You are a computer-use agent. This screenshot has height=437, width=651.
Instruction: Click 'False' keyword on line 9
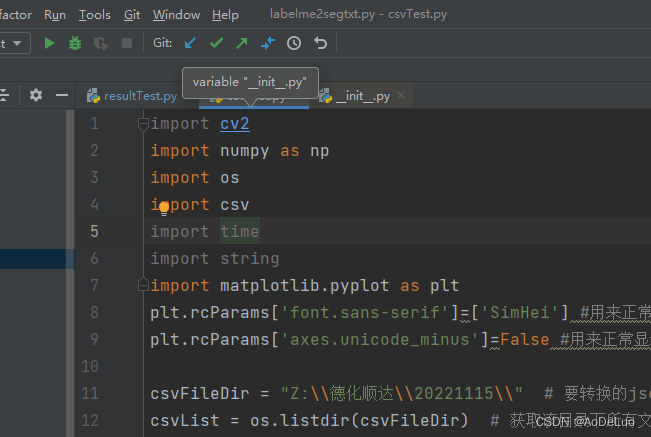[x=525, y=339]
